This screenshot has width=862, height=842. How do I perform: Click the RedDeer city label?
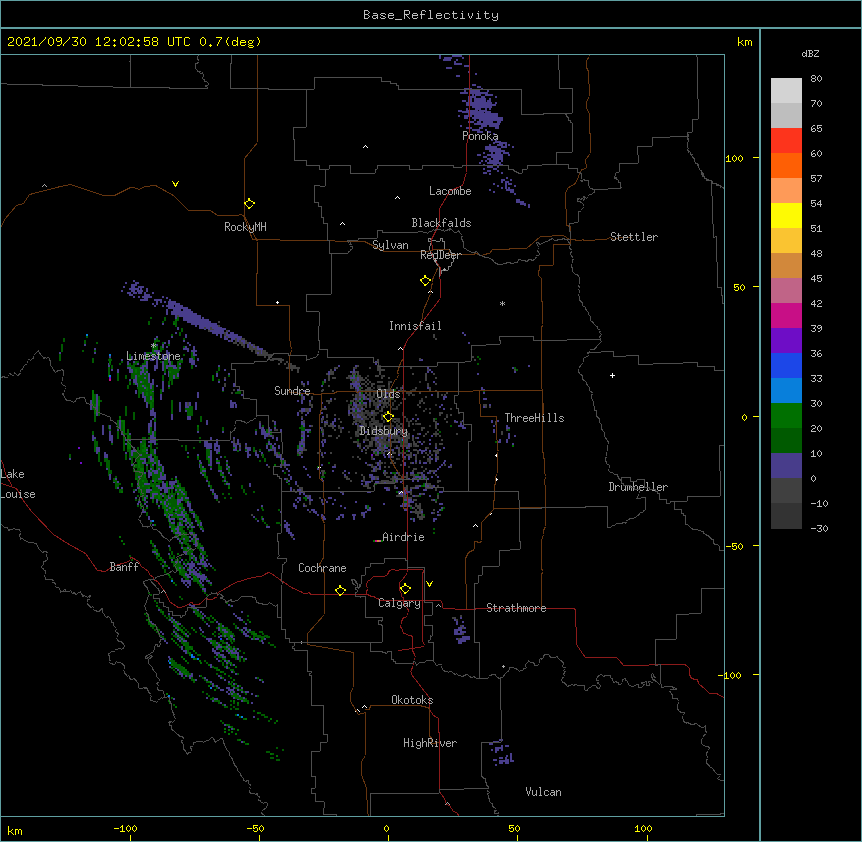[x=440, y=255]
